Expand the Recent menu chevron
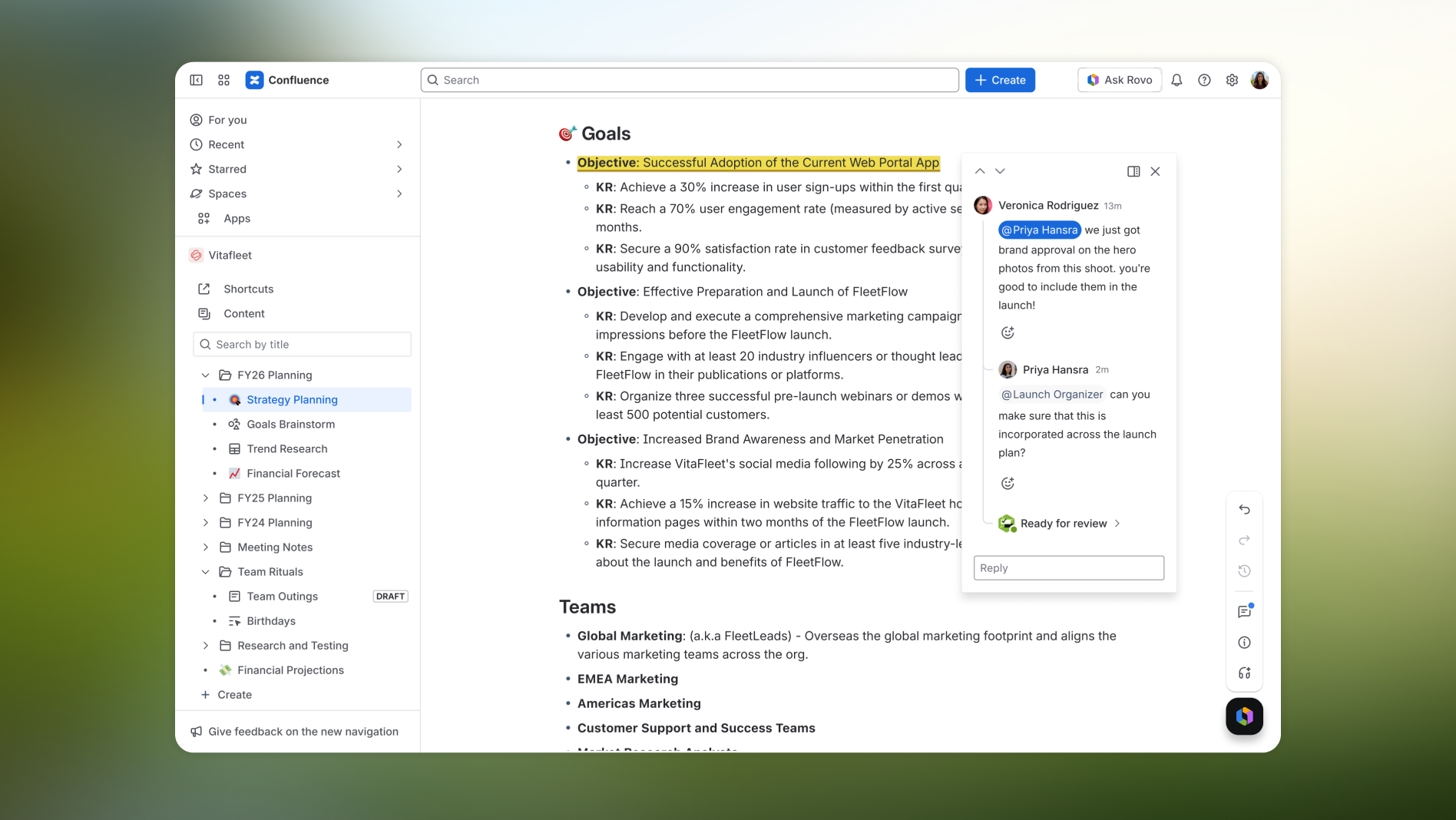The height and width of the screenshot is (820, 1456). point(399,144)
